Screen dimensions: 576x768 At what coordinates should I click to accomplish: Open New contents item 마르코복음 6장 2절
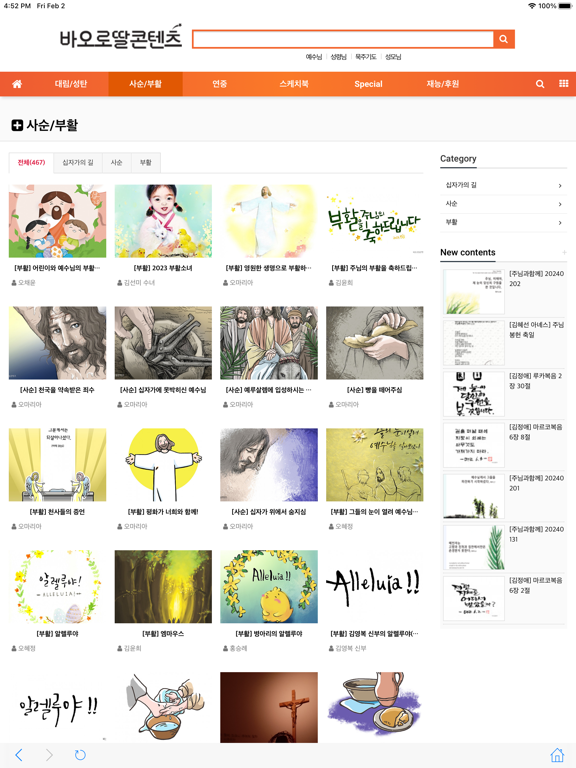[x=504, y=598]
